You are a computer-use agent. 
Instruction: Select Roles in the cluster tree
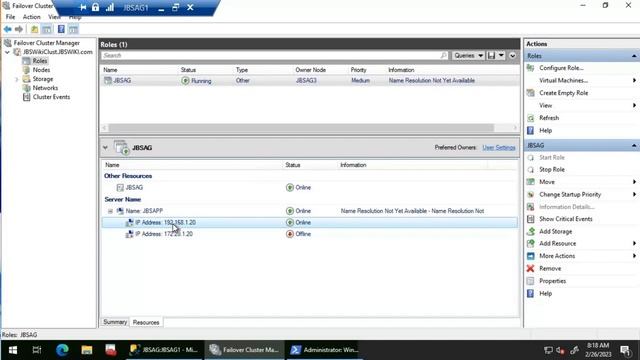click(x=40, y=61)
